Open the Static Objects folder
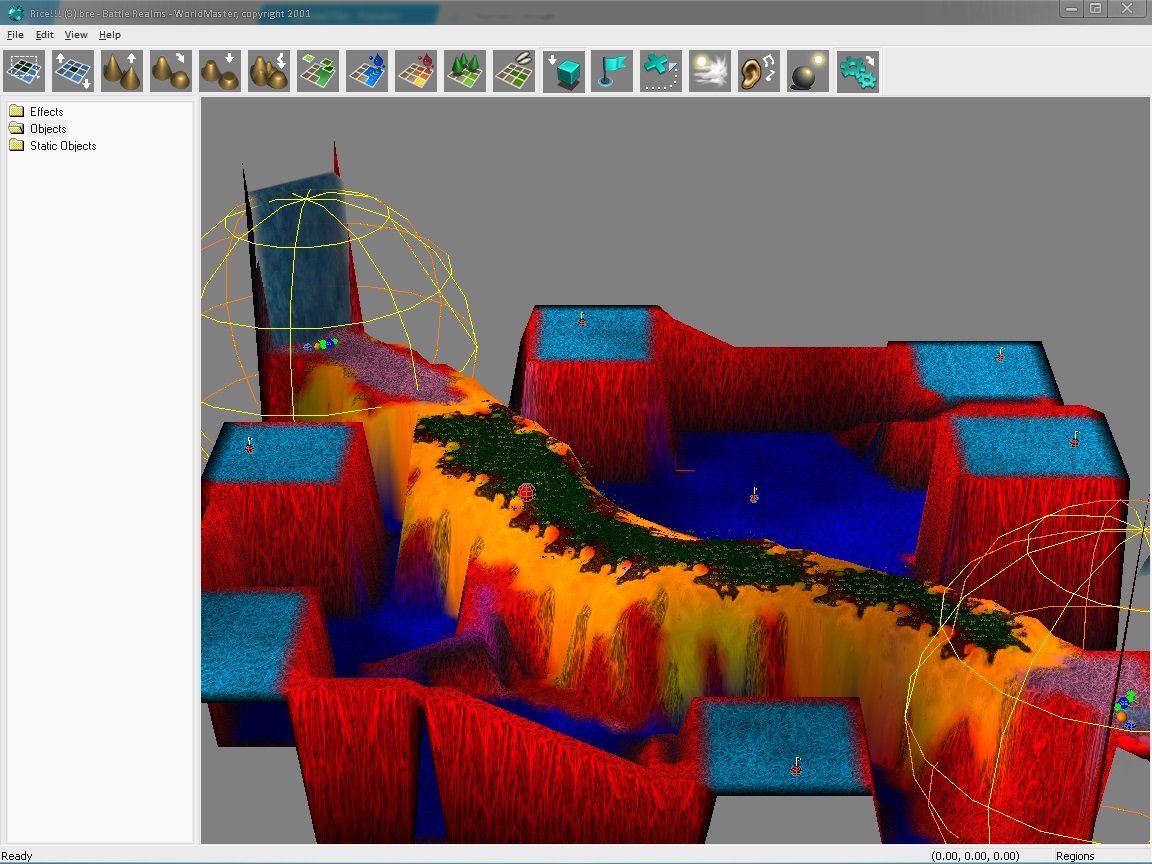Viewport: 1152px width, 864px height. (x=62, y=146)
